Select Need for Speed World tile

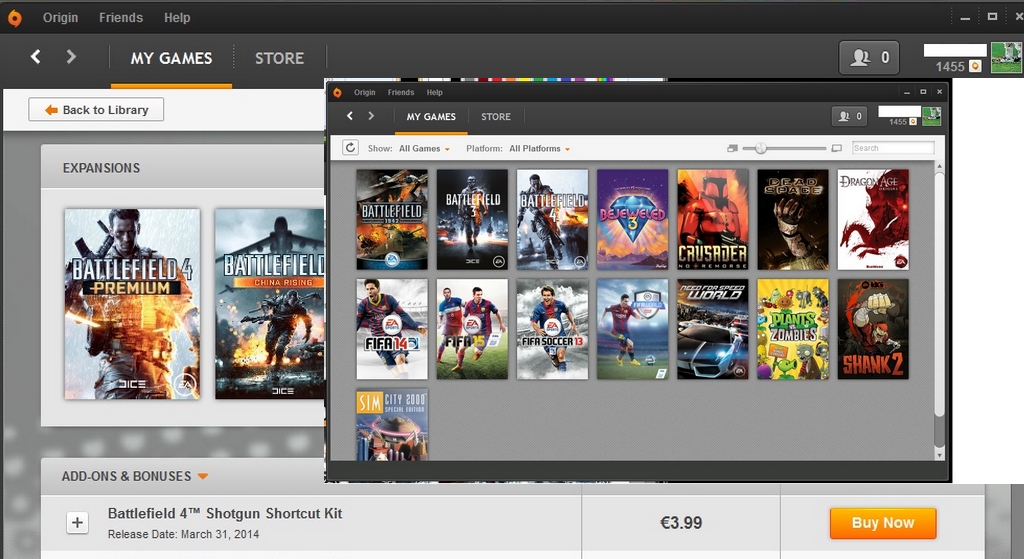click(712, 329)
